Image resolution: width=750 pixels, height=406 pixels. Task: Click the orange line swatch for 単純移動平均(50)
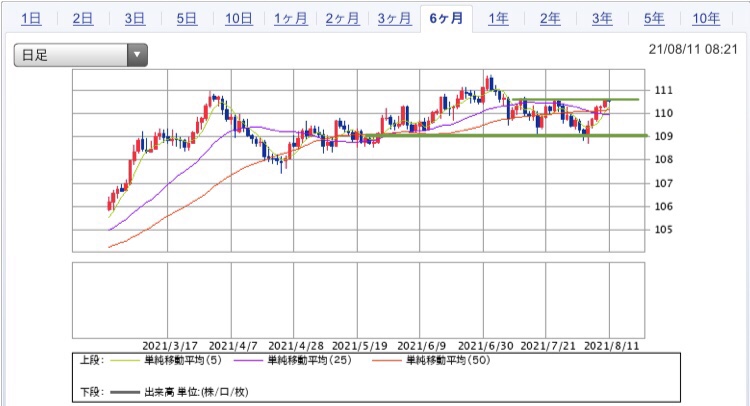tap(386, 361)
